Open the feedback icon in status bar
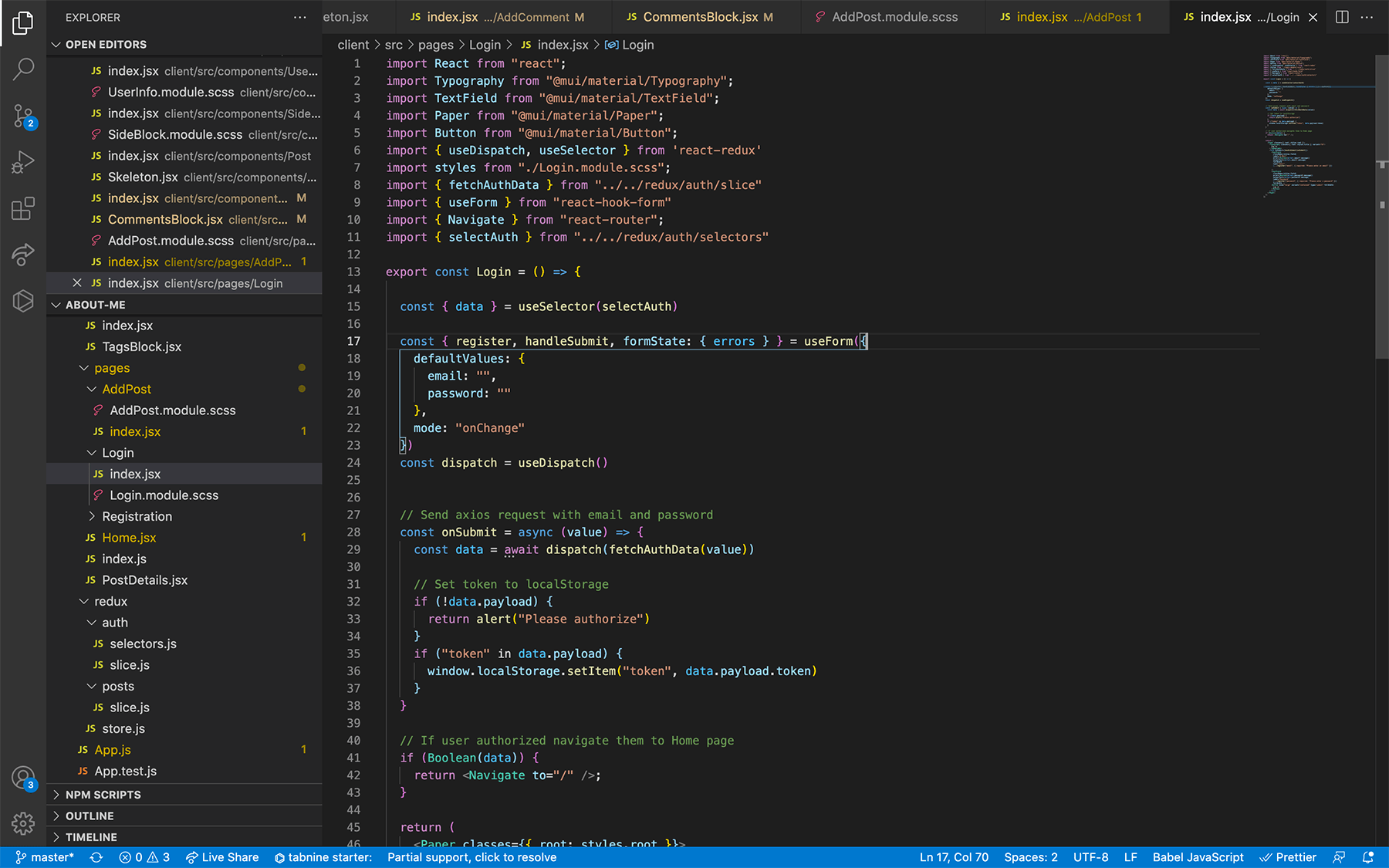 tap(1339, 857)
